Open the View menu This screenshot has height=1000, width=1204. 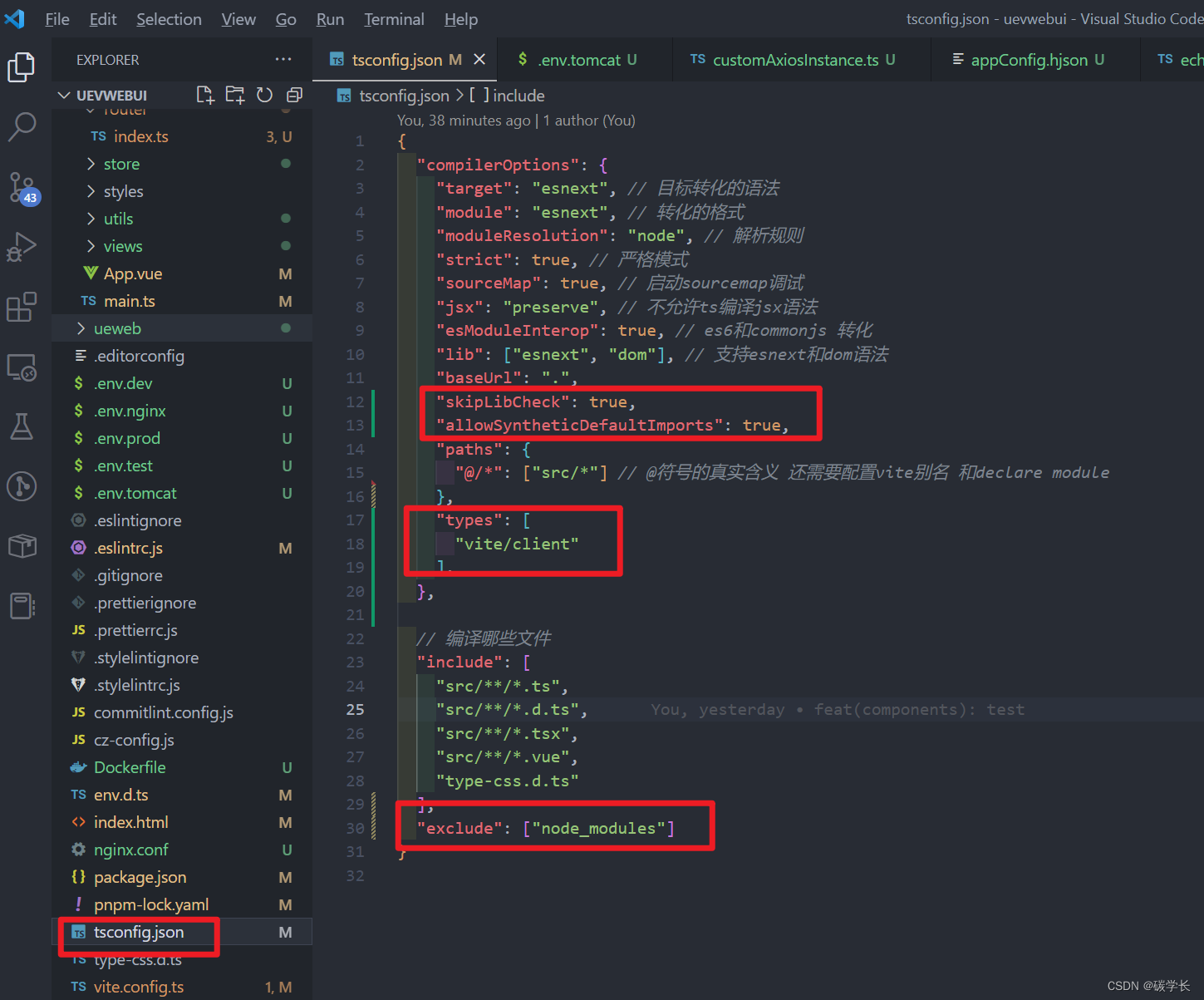238,19
